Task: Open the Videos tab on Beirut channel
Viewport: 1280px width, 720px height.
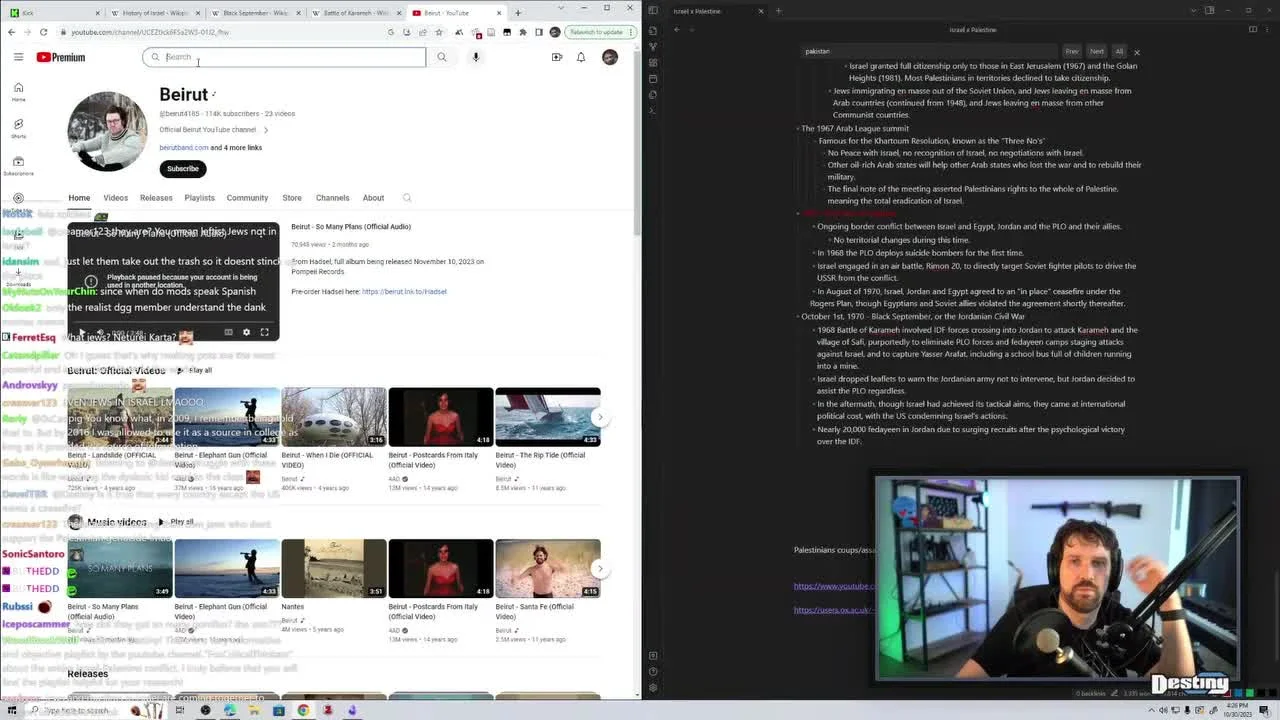Action: point(116,198)
